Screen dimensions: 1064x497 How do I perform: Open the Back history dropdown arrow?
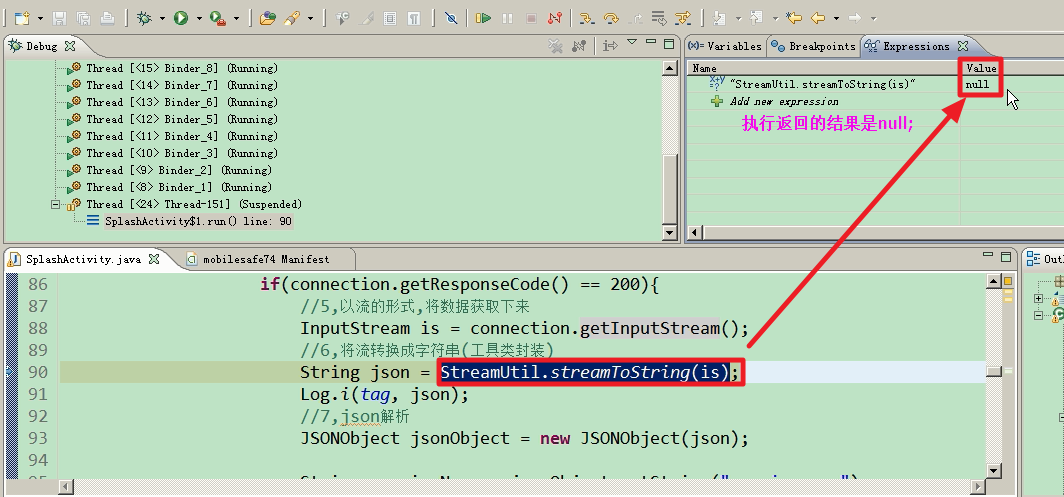coord(836,19)
